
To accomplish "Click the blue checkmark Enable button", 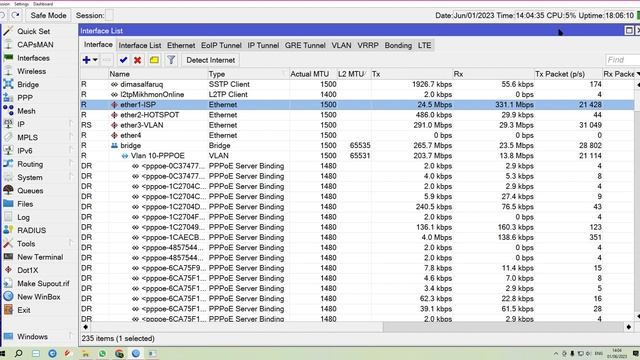I will 123,60.
